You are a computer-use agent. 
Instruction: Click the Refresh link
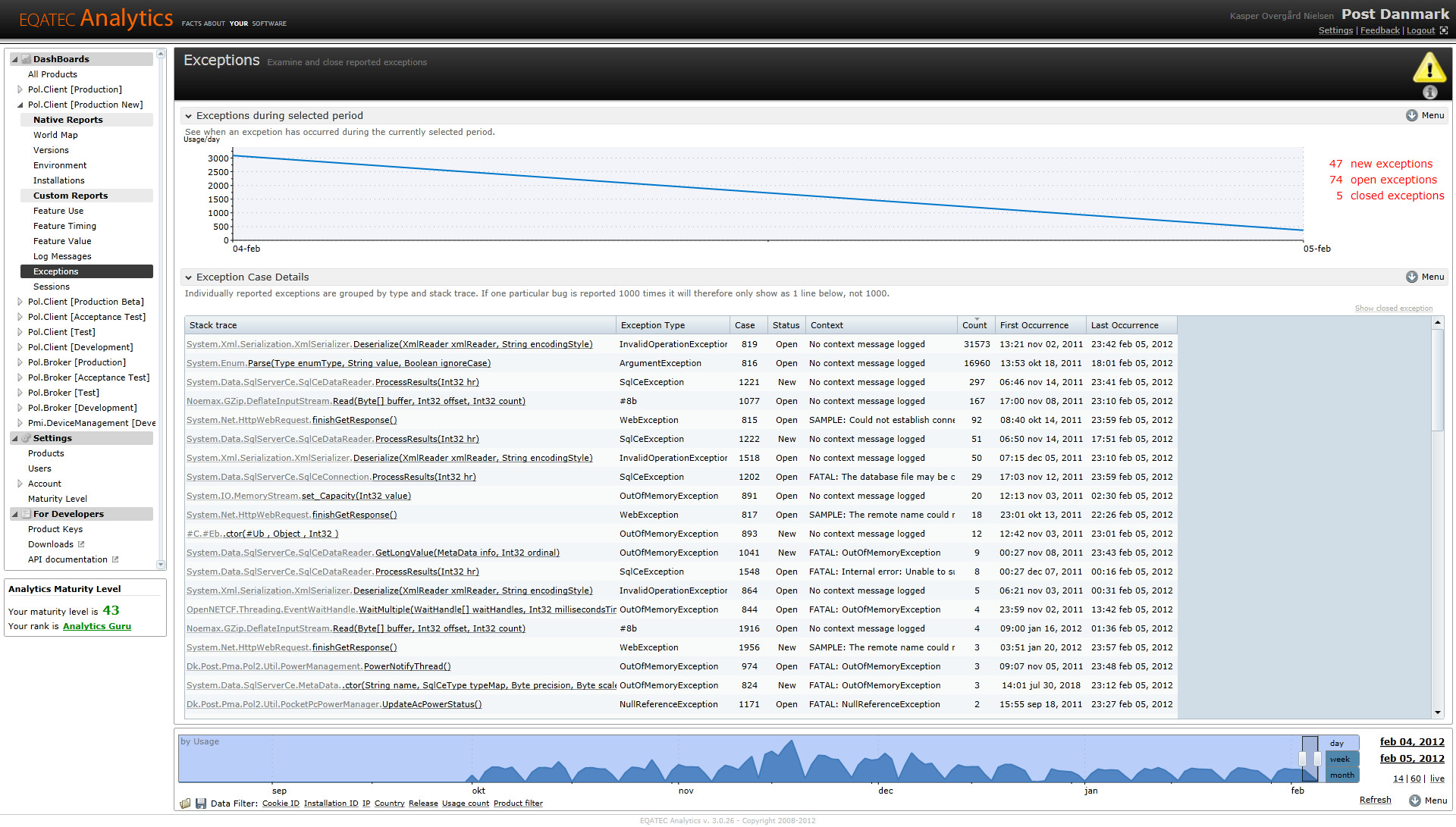(1375, 800)
